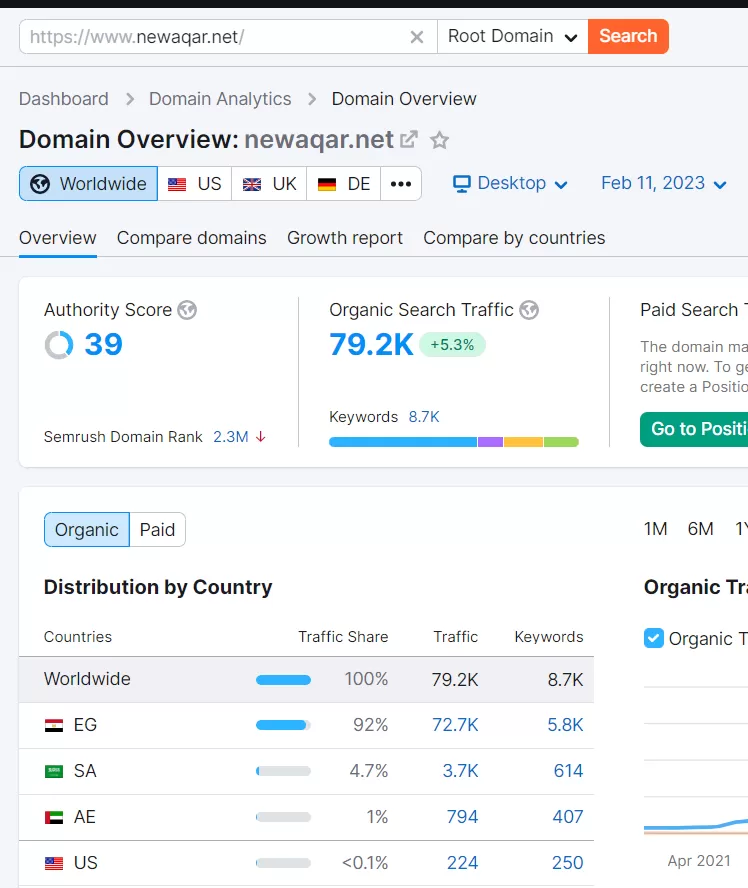Viewport: 748px width, 888px height.
Task: Clear the domain search field
Action: [x=417, y=37]
